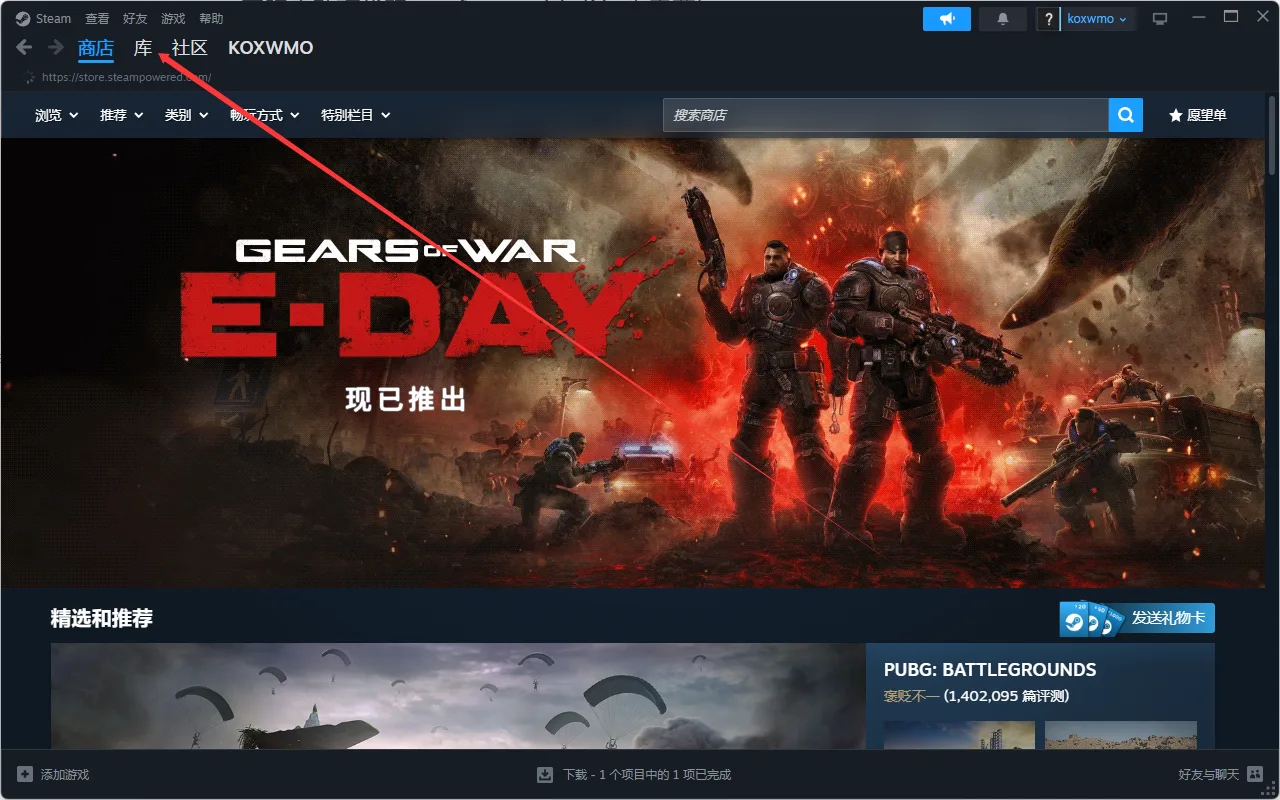Go forward with the right arrow

pyautogui.click(x=56, y=47)
